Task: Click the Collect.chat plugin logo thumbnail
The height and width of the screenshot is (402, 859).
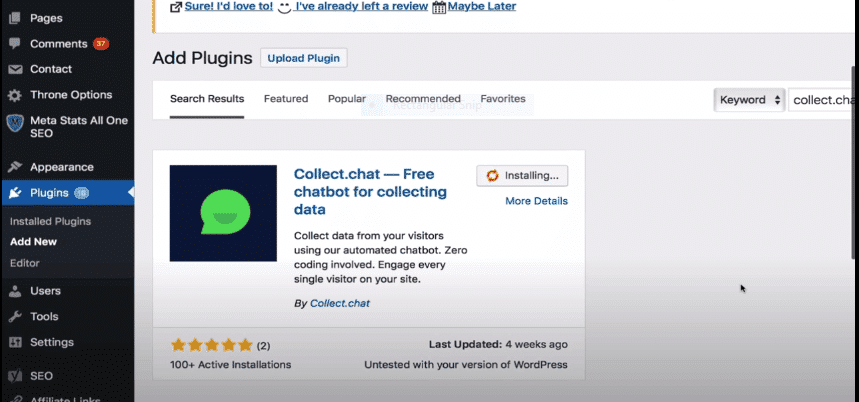Action: tap(223, 213)
